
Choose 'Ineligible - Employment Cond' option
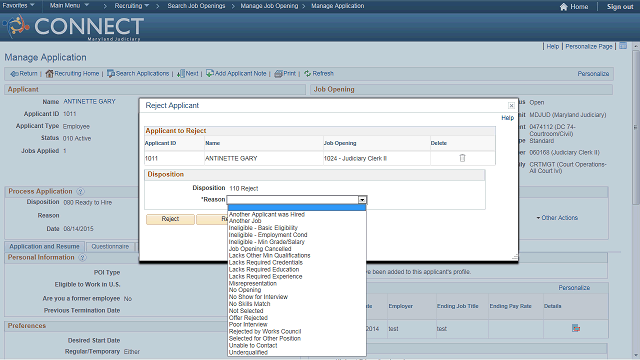(268, 235)
